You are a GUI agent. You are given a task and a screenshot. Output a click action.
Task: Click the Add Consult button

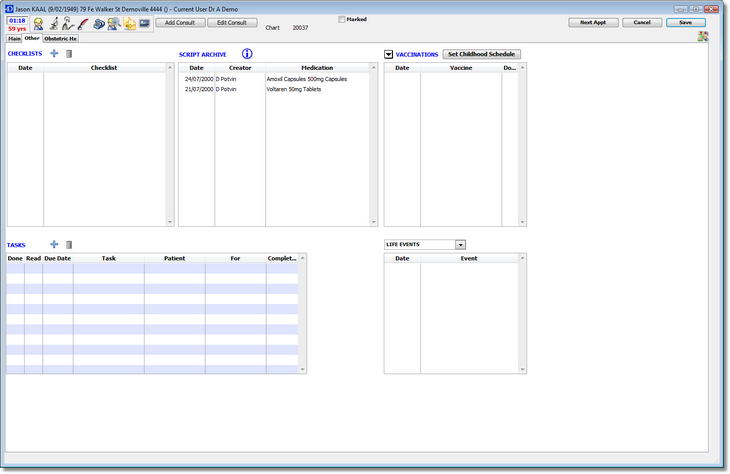pos(180,23)
